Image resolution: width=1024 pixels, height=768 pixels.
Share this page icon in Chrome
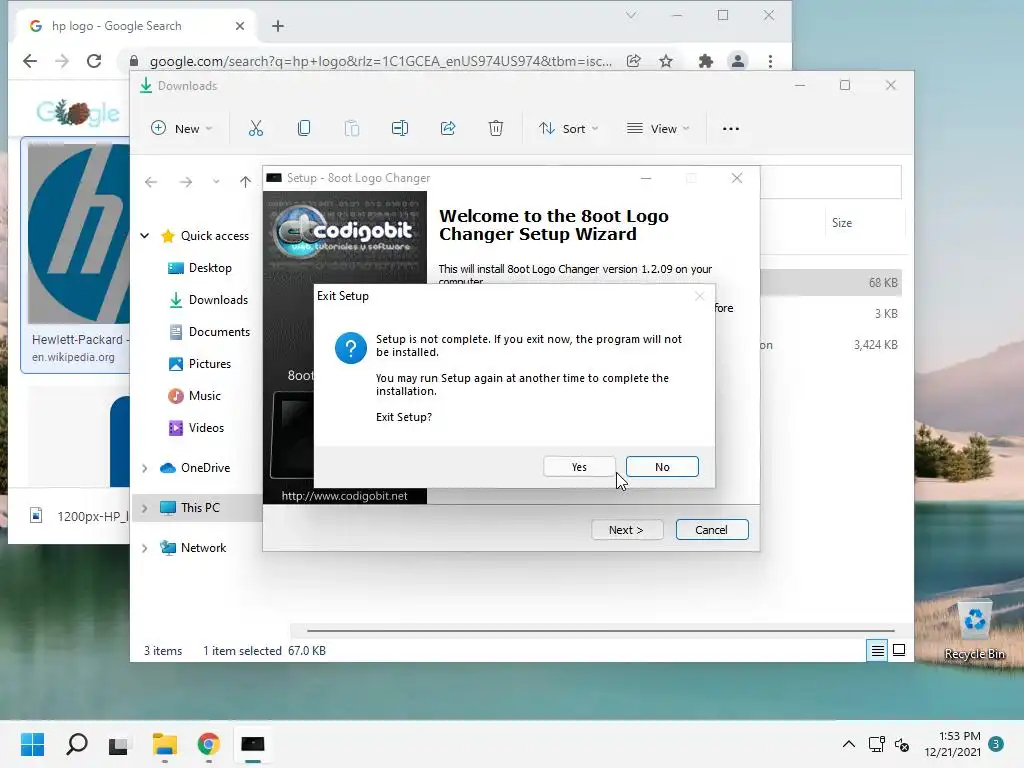click(633, 61)
